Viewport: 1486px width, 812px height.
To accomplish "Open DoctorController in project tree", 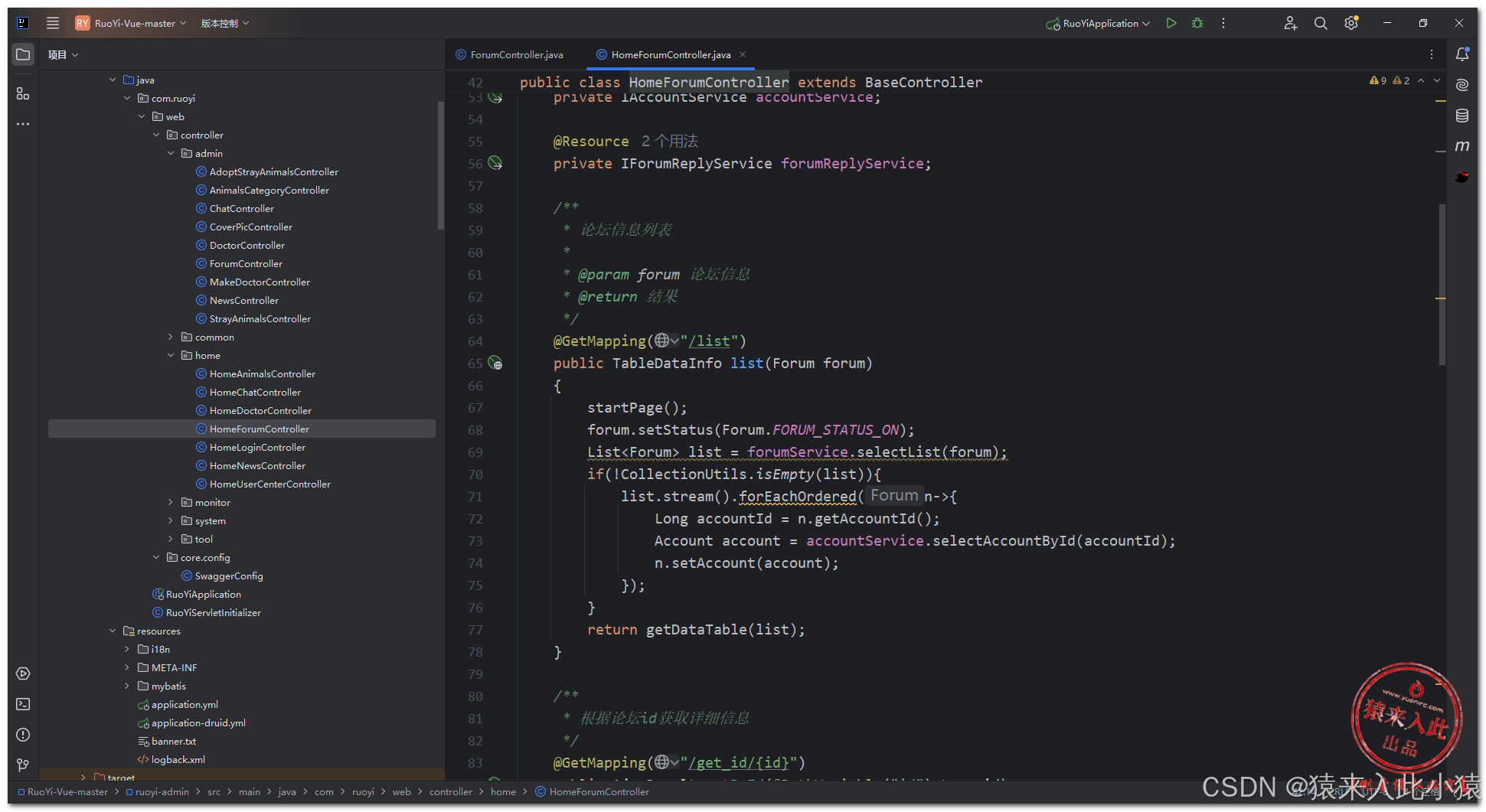I will click(247, 245).
